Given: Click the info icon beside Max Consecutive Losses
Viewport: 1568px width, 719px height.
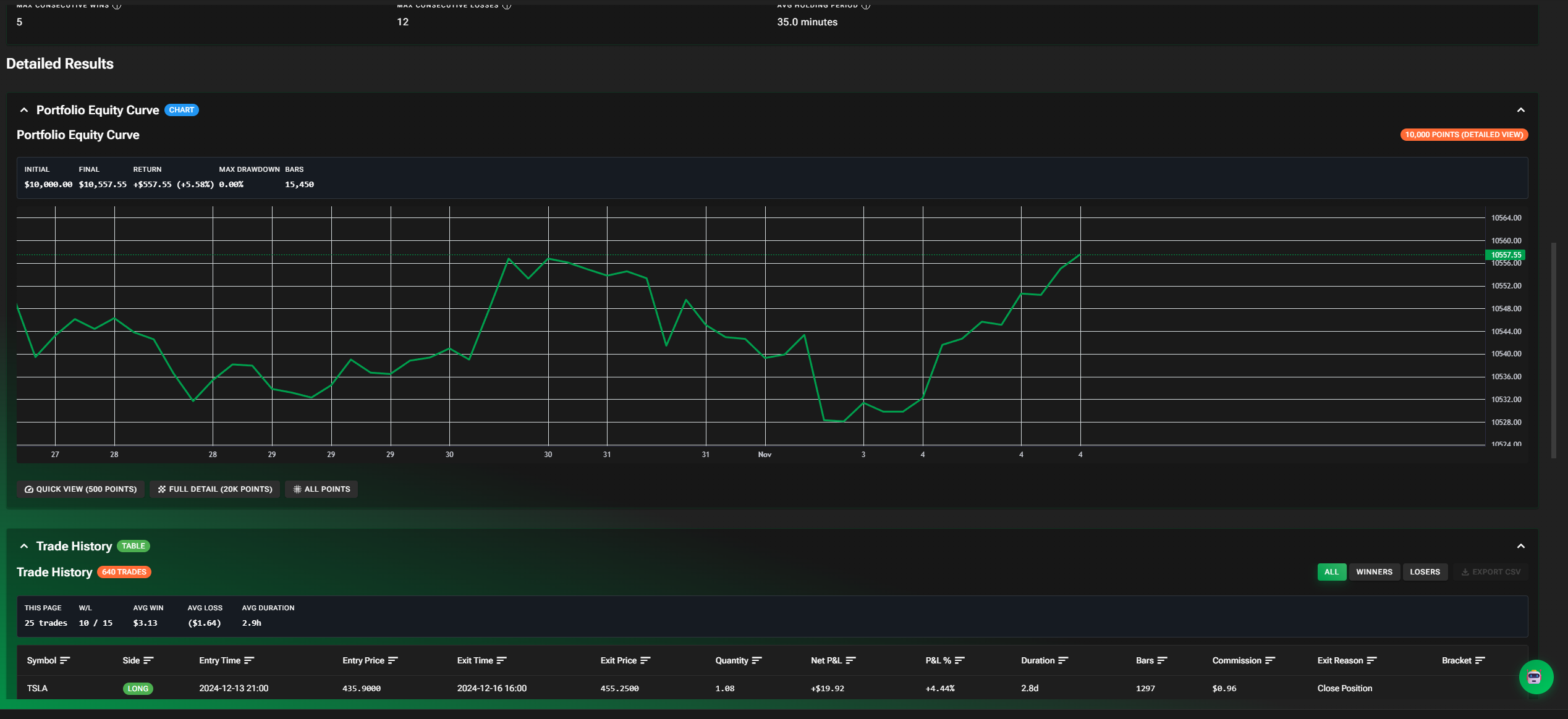Looking at the screenshot, I should click(507, 5).
